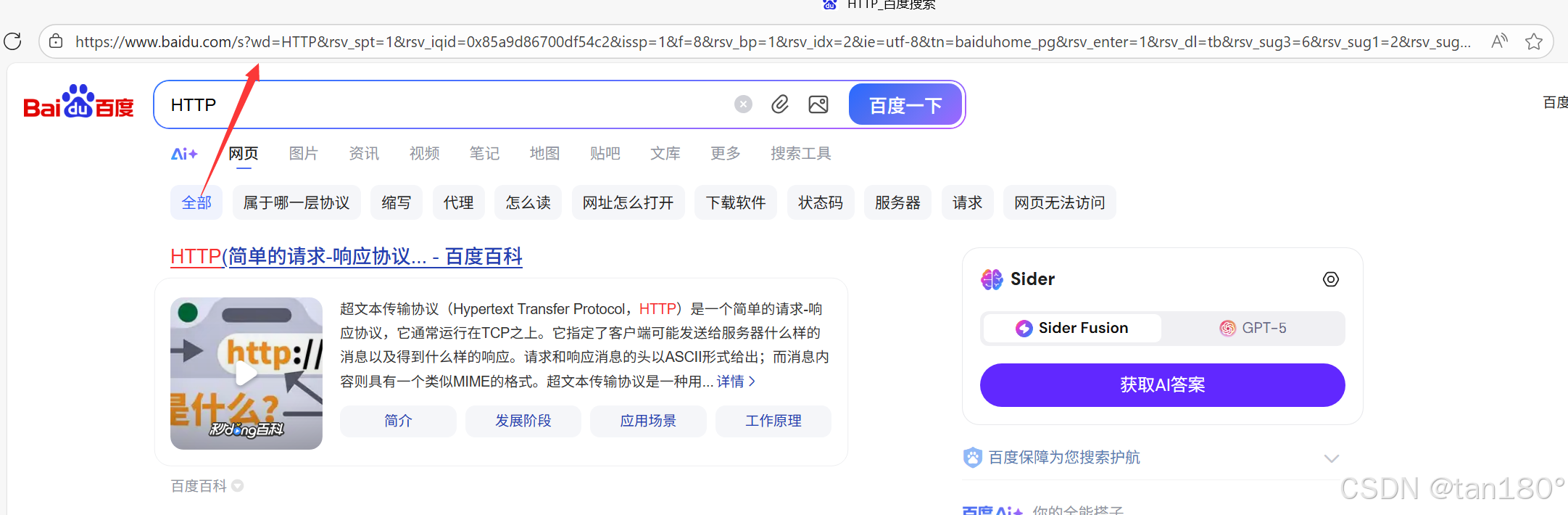Viewport: 1568px width, 515px height.
Task: Select the 全部 filter chip
Action: 196,202
